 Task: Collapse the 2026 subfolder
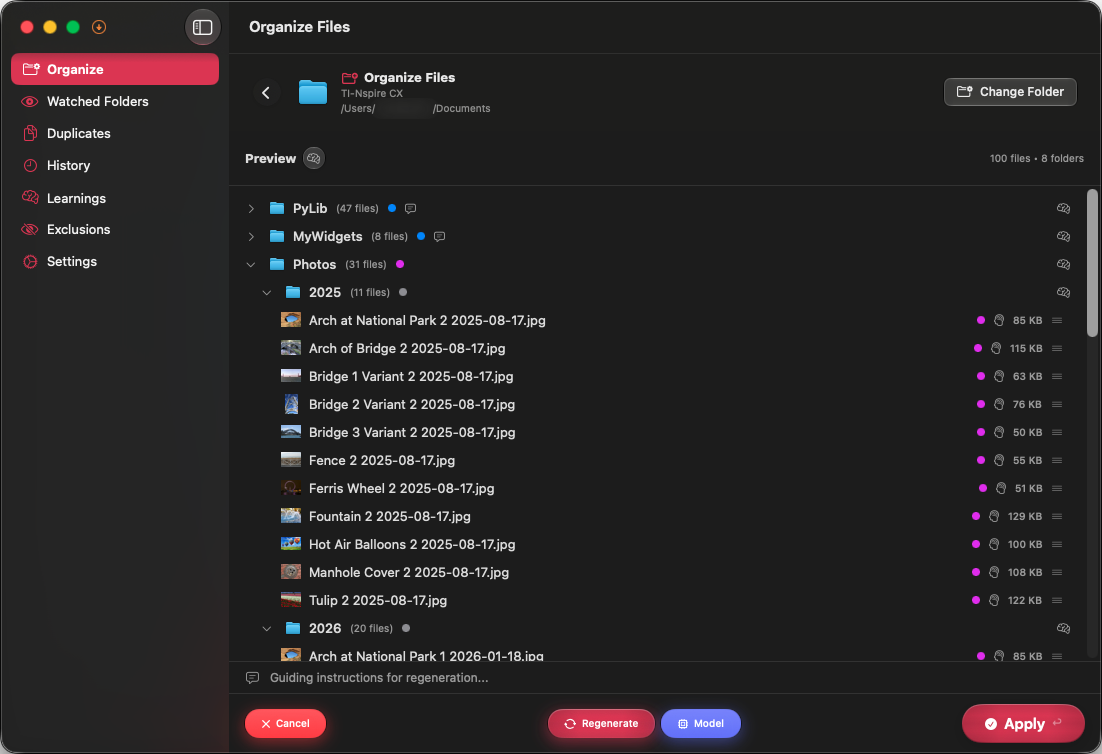[266, 628]
